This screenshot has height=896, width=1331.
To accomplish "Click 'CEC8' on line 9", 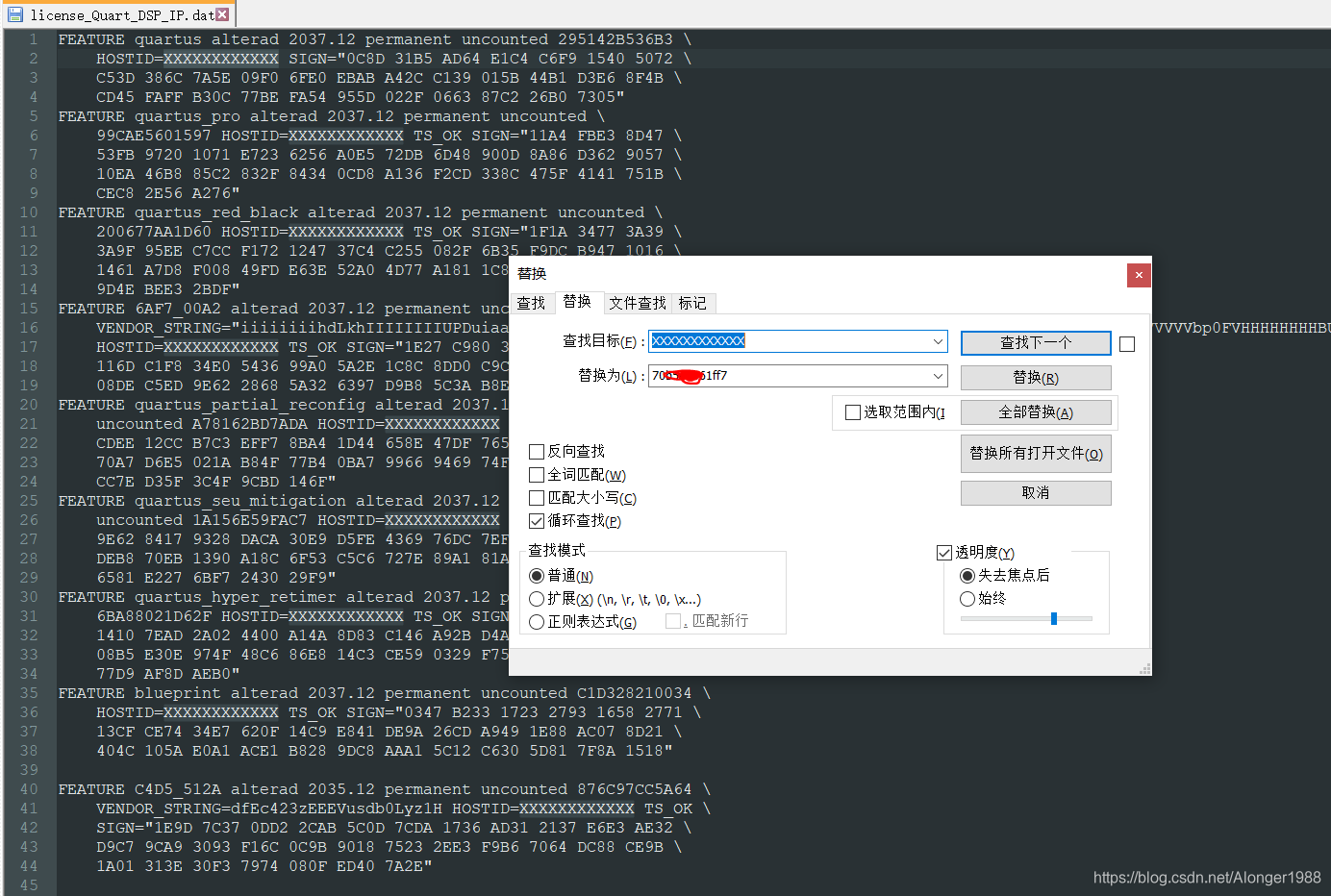I will click(x=115, y=193).
